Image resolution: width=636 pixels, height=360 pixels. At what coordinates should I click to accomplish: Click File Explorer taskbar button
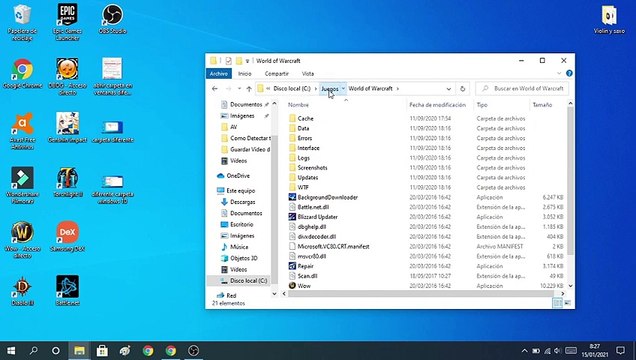[79, 350]
